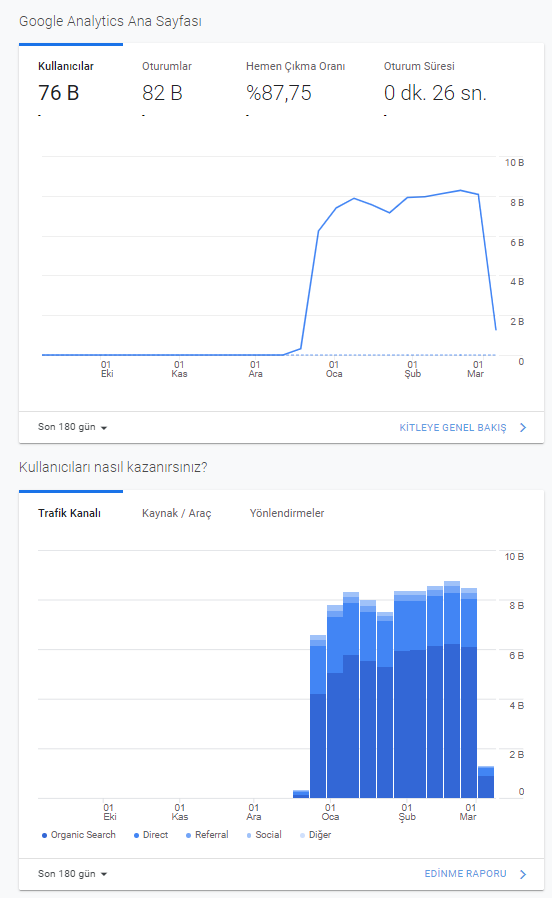Select the Kullanıcılar metric tab
The height and width of the screenshot is (898, 552).
pyautogui.click(x=66, y=66)
